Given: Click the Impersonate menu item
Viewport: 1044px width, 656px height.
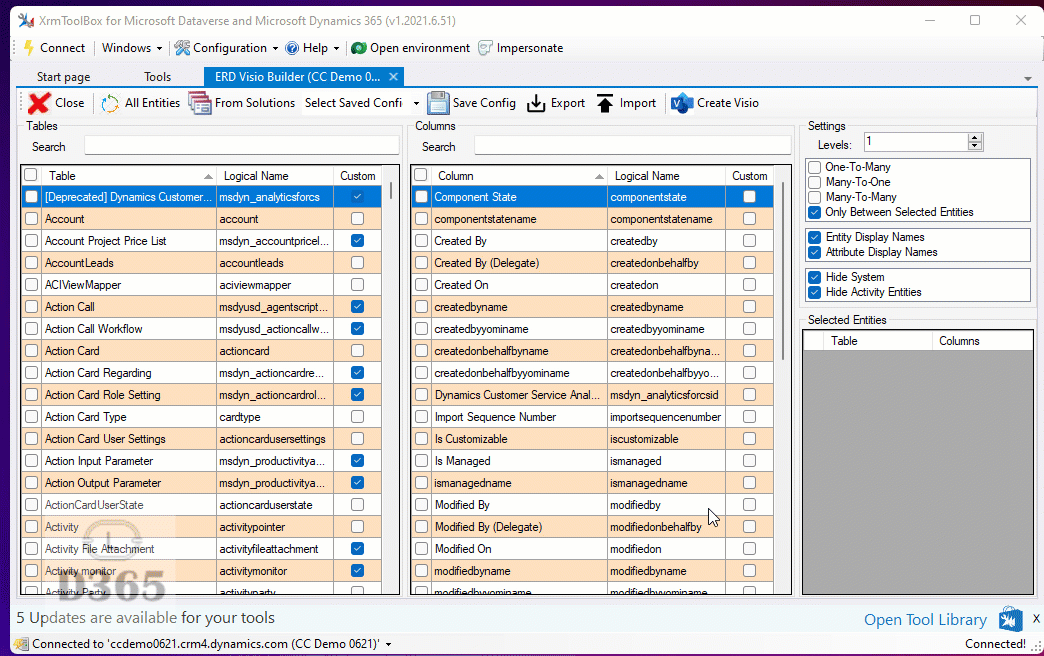Looking at the screenshot, I should coord(521,48).
